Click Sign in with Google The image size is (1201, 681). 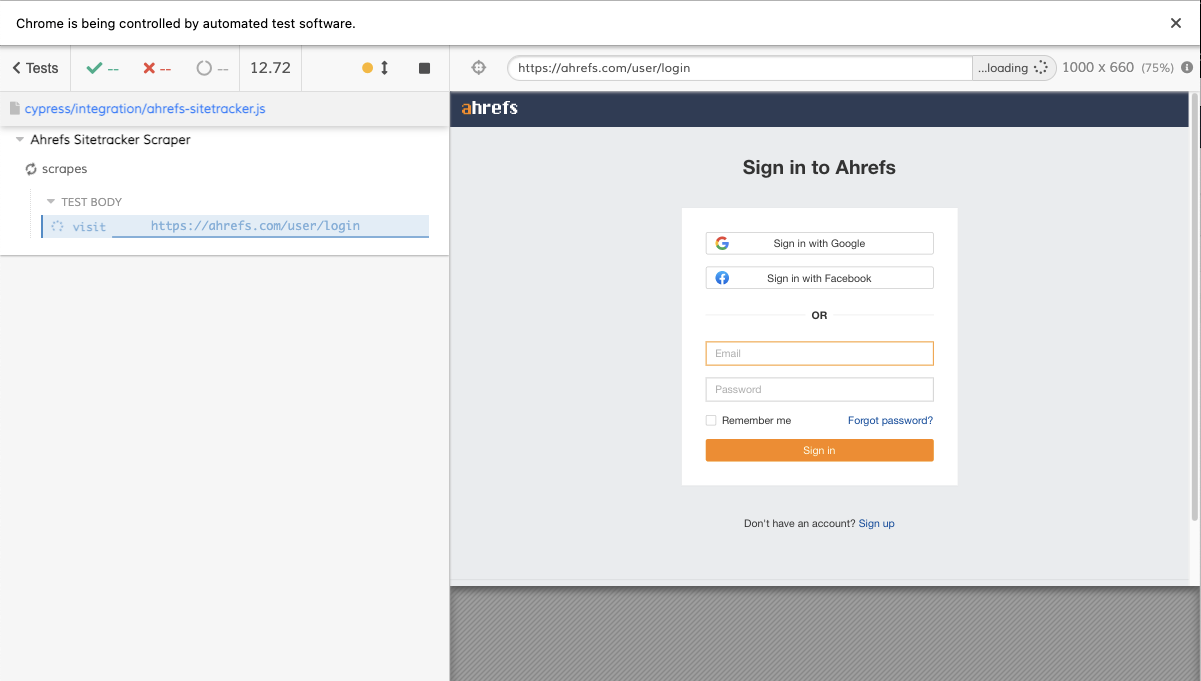tap(819, 243)
